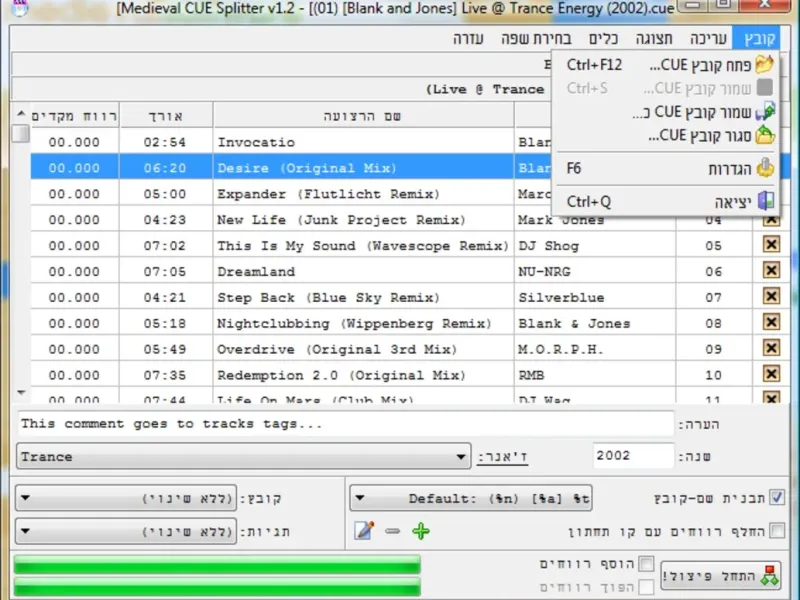This screenshot has height=600, width=800.
Task: Click the gray minus remove-pattern icon
Action: point(392,531)
